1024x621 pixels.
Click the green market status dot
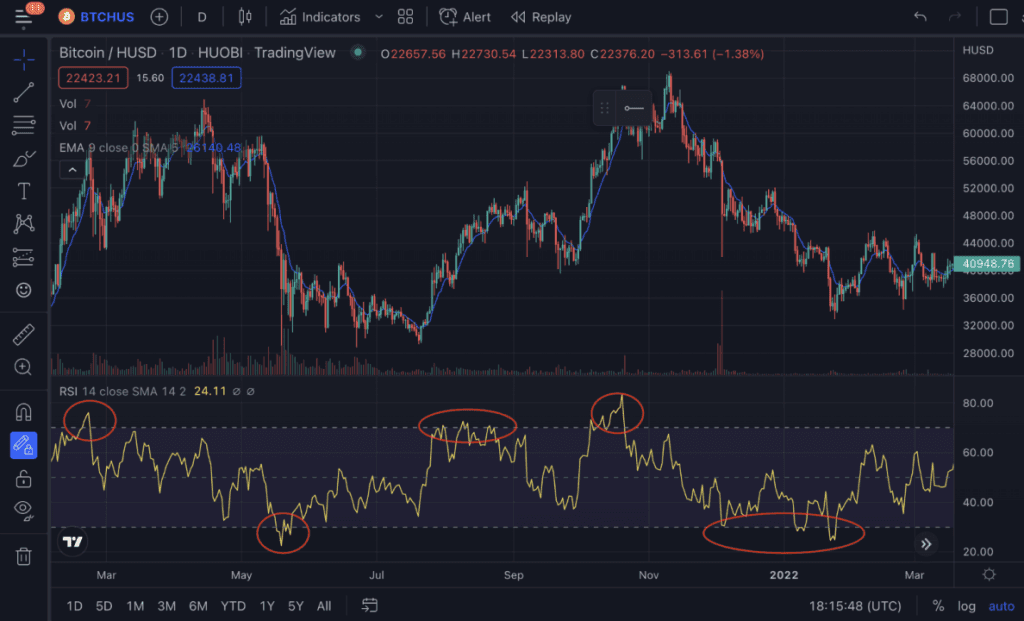pos(358,52)
